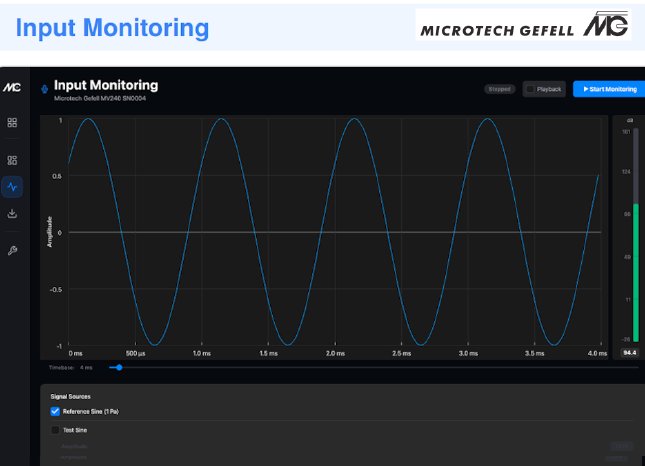This screenshot has height=466, width=645.
Task: Click the '-0.5' amplitude axis tick
Action: (x=56, y=290)
